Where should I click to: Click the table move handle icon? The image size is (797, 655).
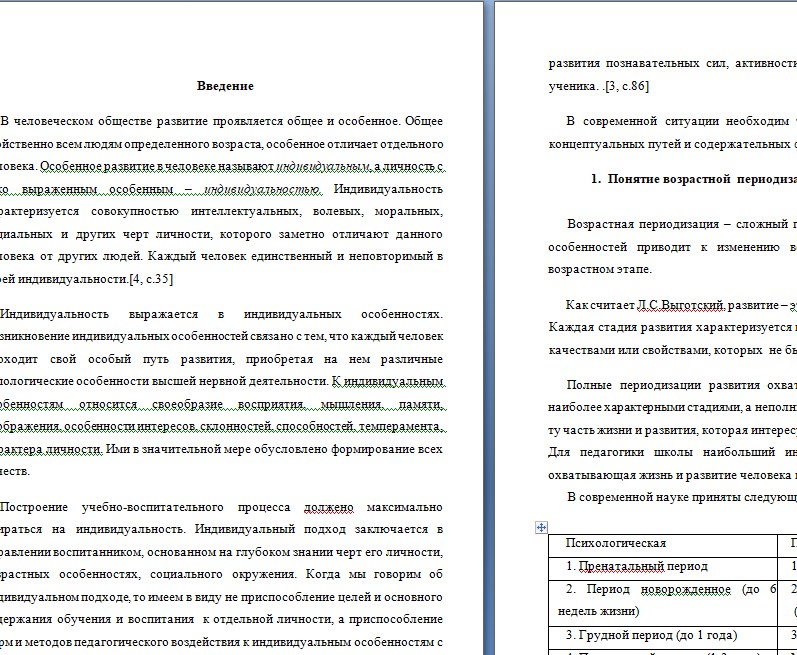point(541,527)
